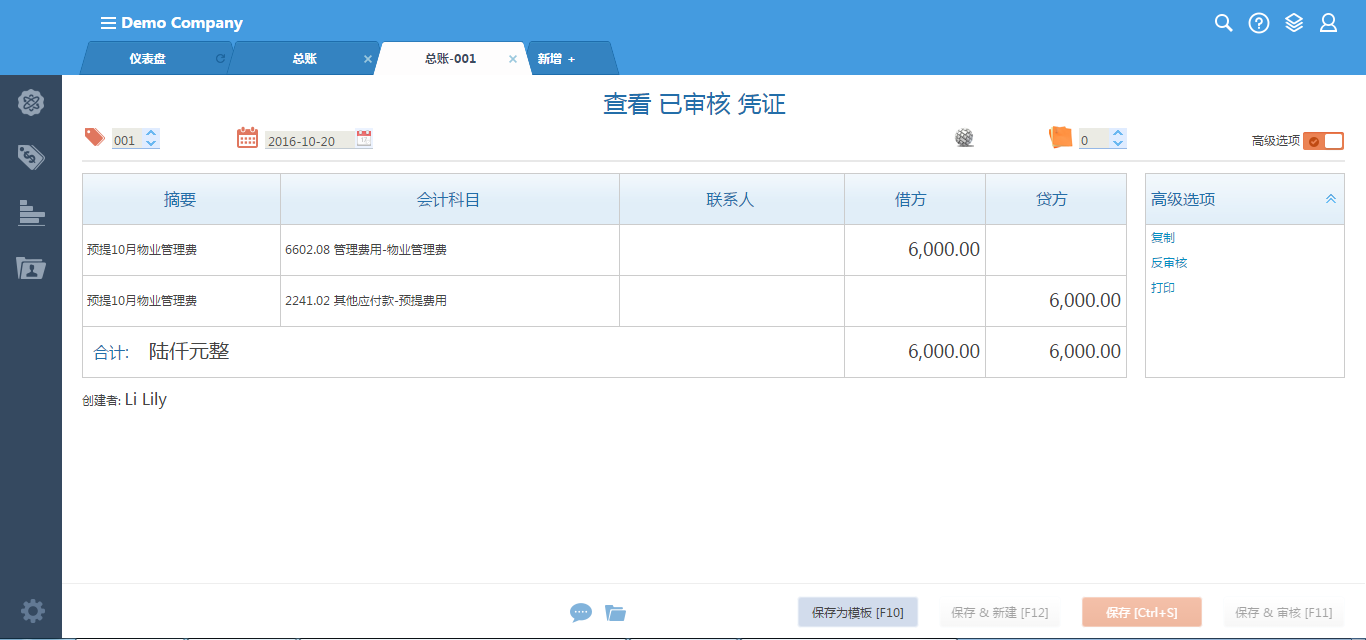This screenshot has width=1366, height=640.
Task: Click the empty 联系人 cell in 6602.08 row
Action: coord(732,250)
